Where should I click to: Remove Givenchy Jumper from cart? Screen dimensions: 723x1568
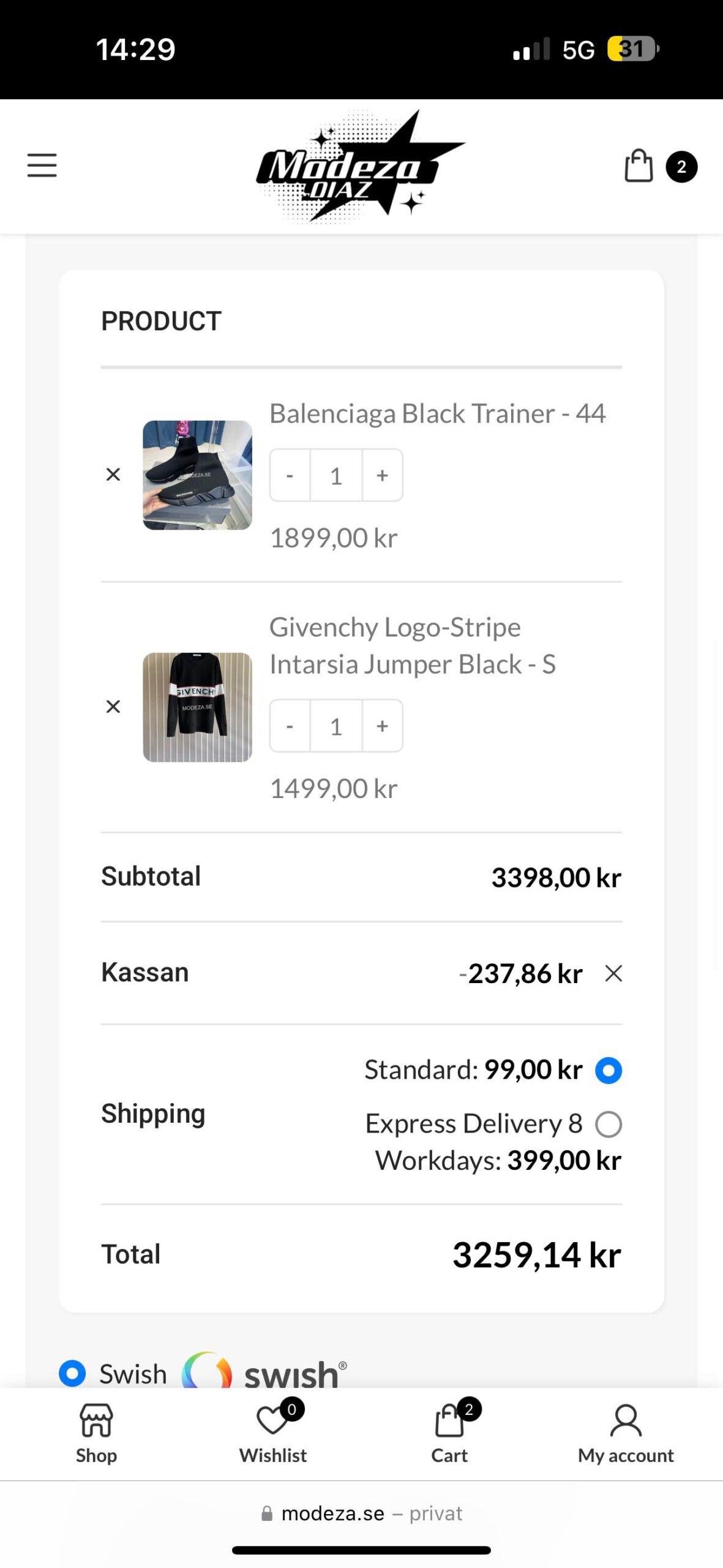(x=113, y=707)
